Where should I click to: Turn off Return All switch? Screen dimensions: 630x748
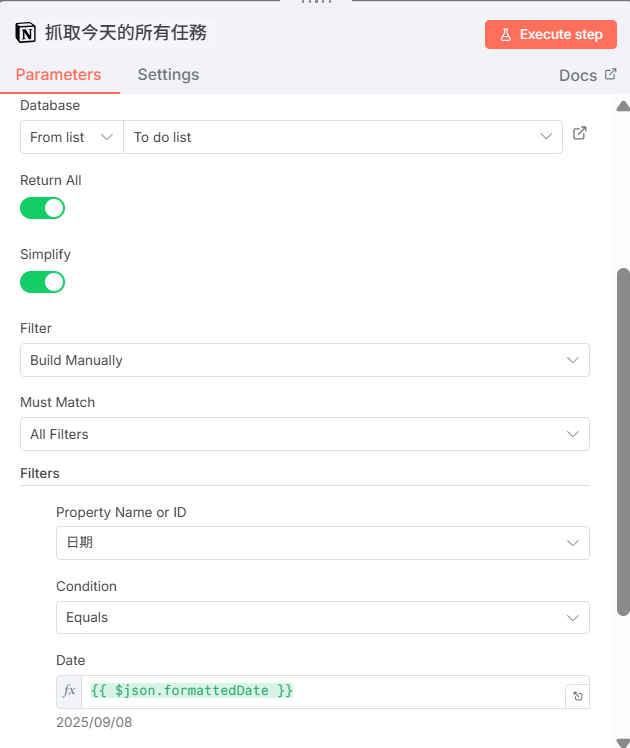pyautogui.click(x=43, y=208)
